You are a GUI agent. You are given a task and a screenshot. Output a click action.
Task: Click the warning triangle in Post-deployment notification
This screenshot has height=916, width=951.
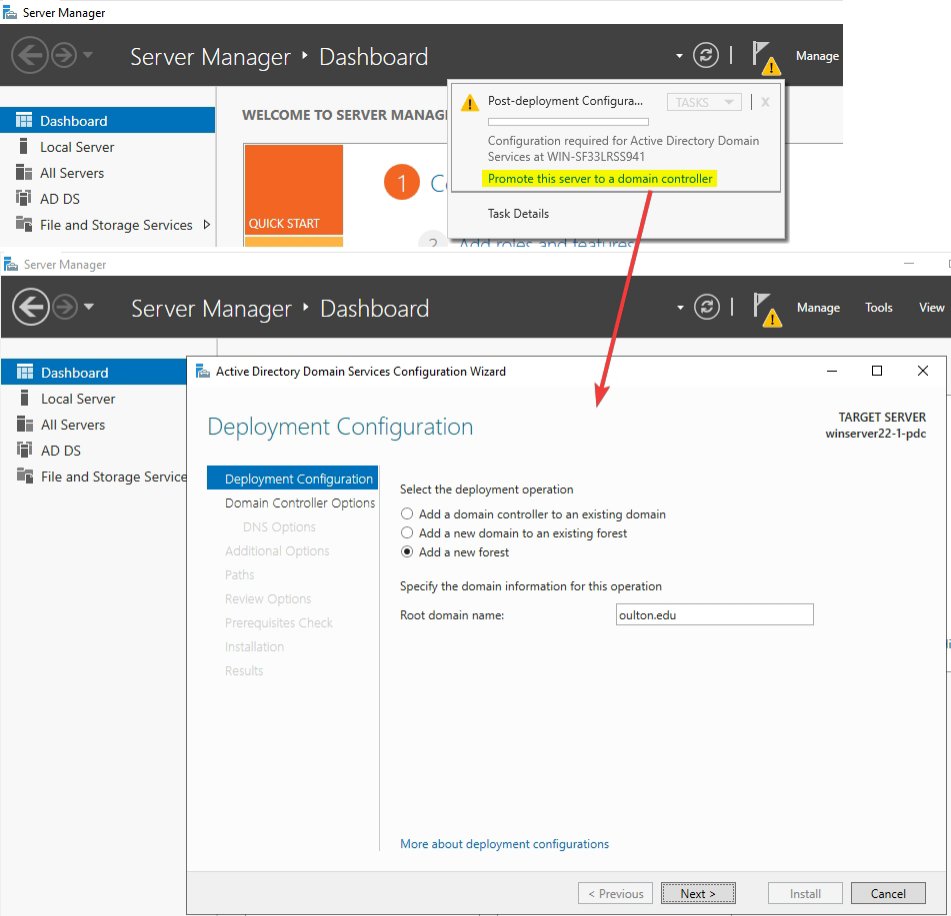click(468, 102)
